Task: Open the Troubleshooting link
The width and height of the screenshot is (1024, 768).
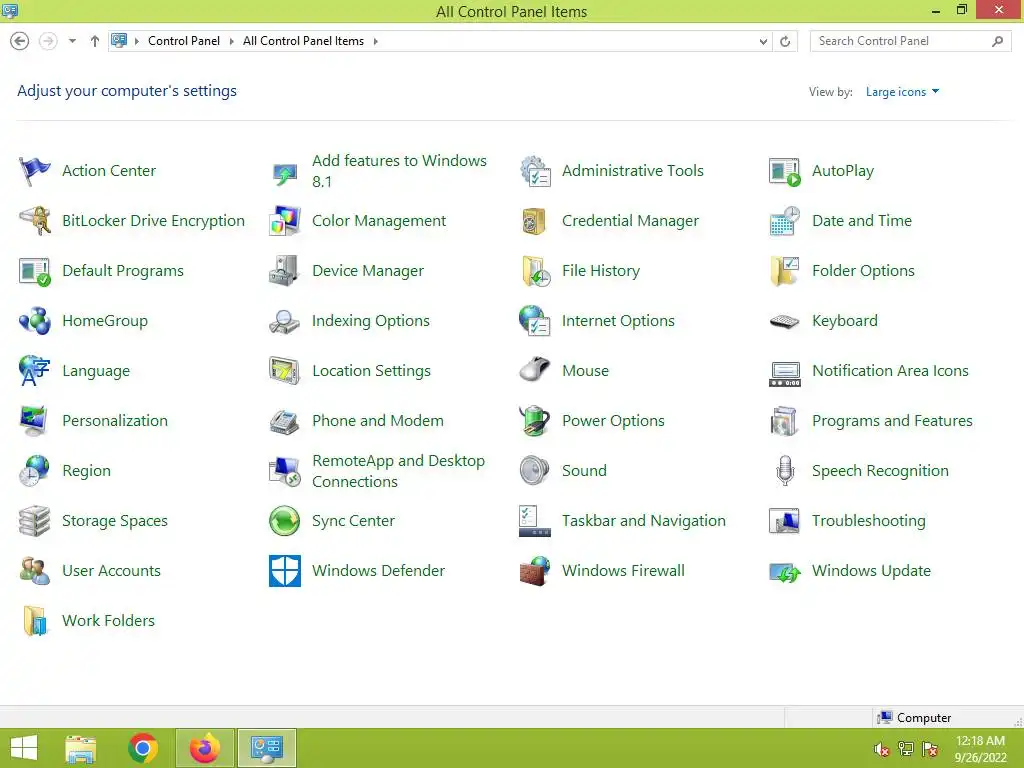Action: [868, 520]
